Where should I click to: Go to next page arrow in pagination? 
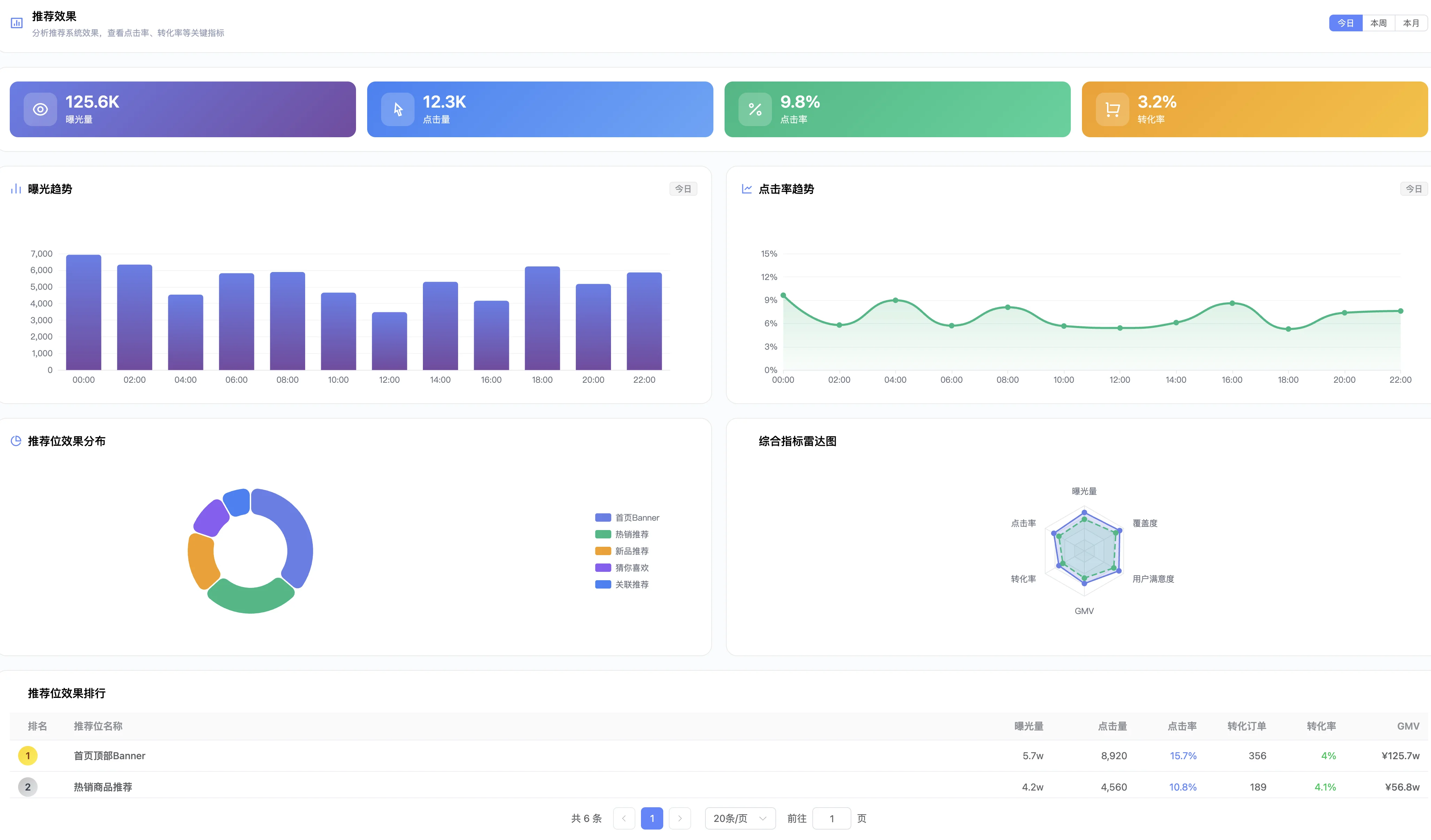coord(680,818)
